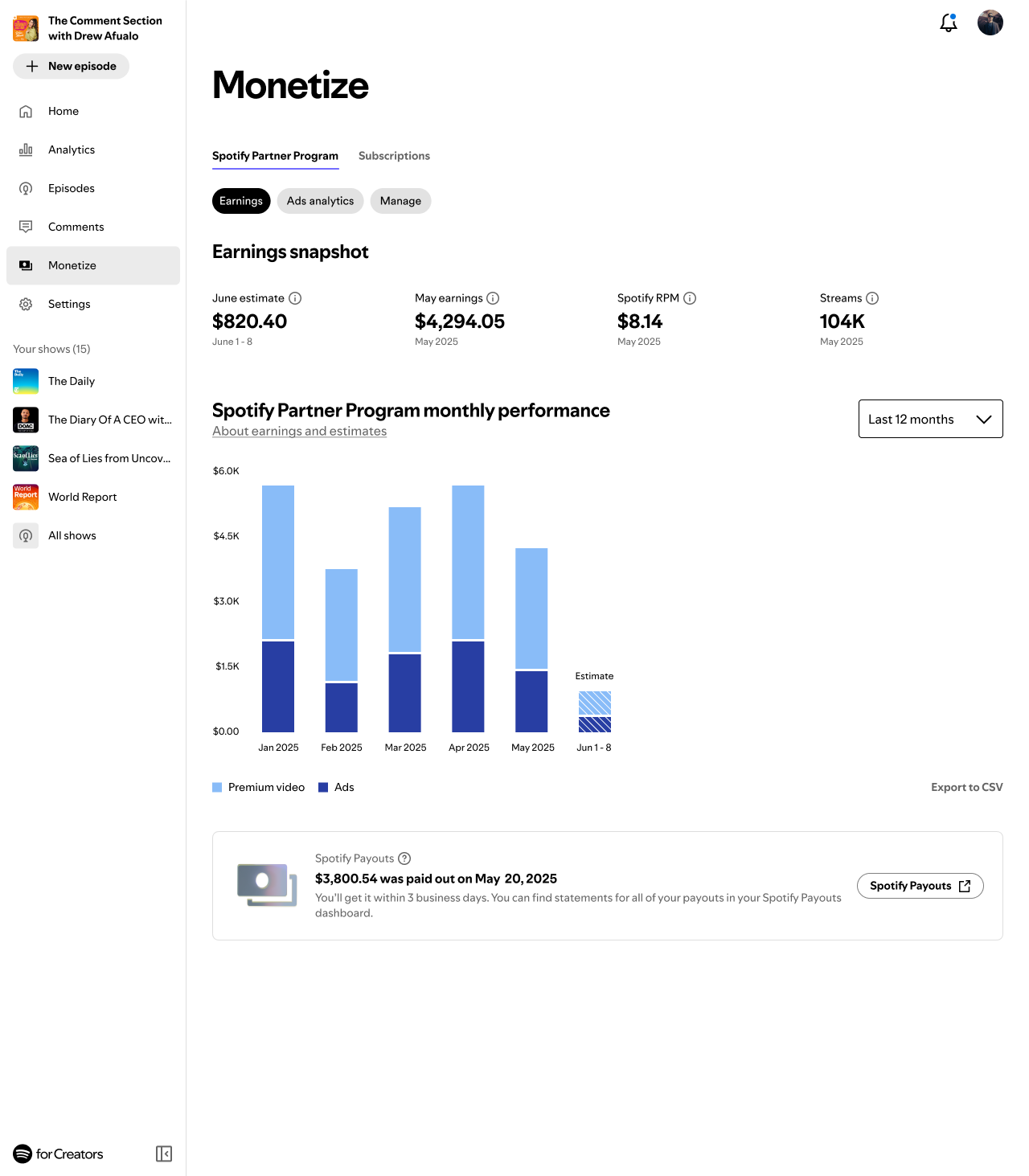Screen dimensions: 1029x1176
Task: Click the Estimate label above bar
Action: [594, 676]
